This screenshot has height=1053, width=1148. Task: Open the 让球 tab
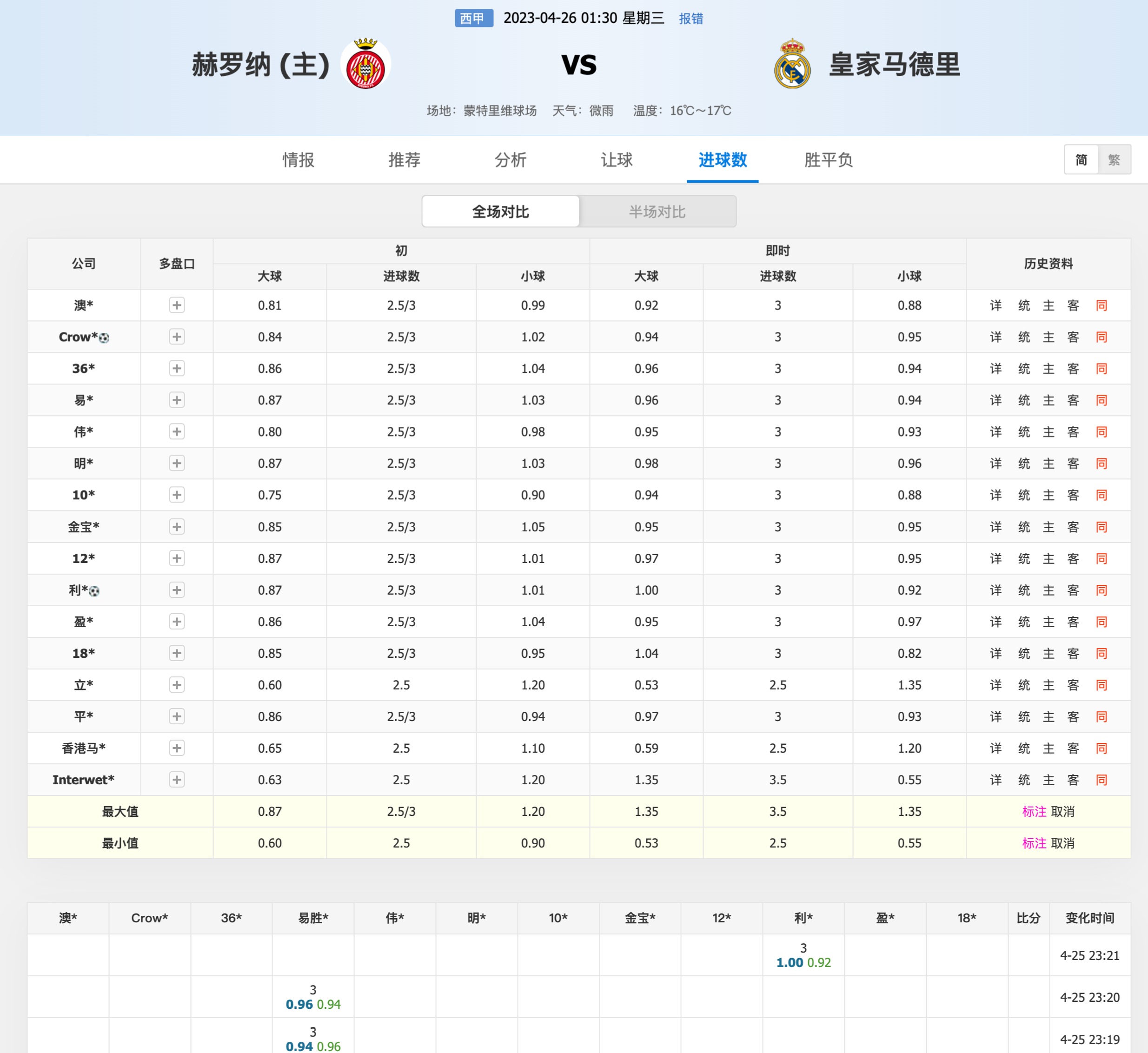click(x=616, y=160)
